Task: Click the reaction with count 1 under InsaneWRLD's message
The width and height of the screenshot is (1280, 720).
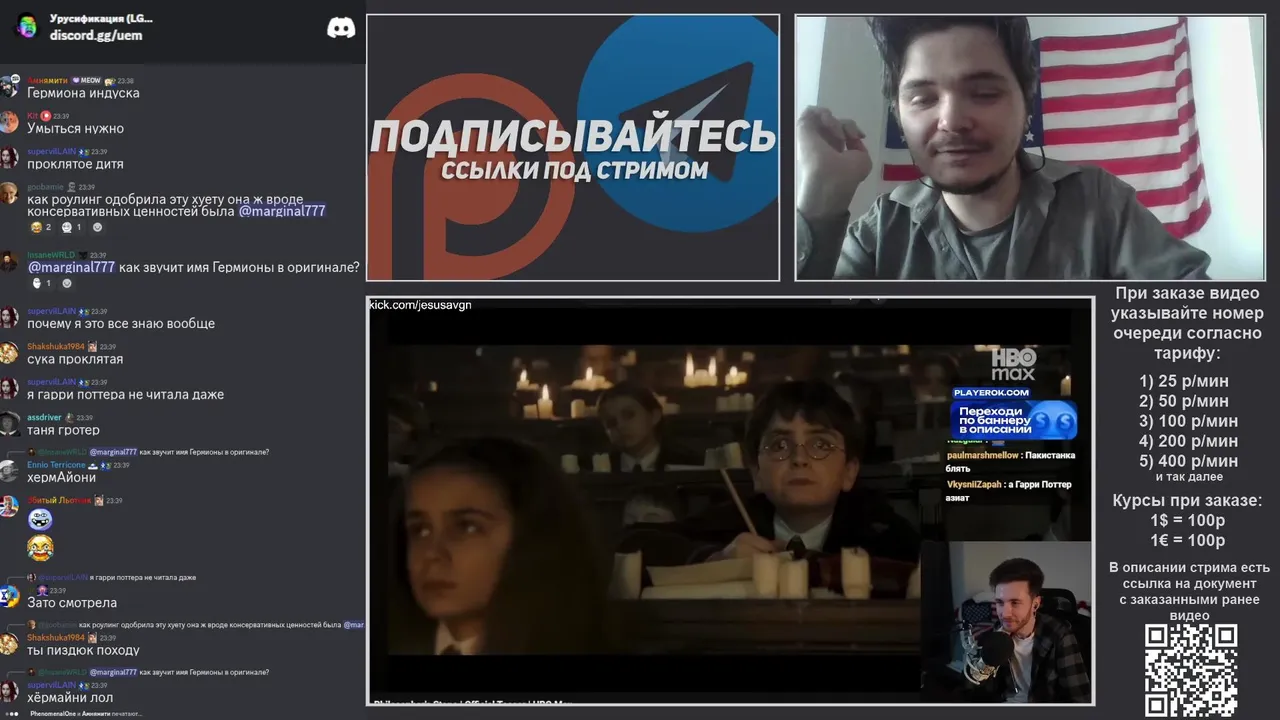Action: pyautogui.click(x=41, y=283)
